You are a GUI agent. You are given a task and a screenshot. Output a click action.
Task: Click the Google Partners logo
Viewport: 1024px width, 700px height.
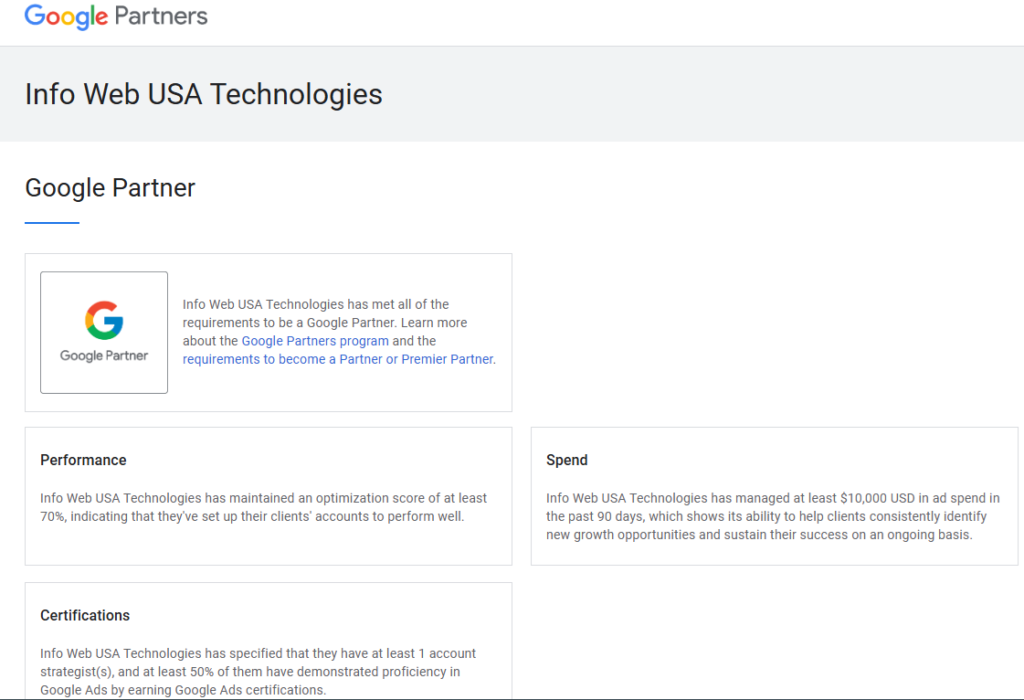[116, 16]
